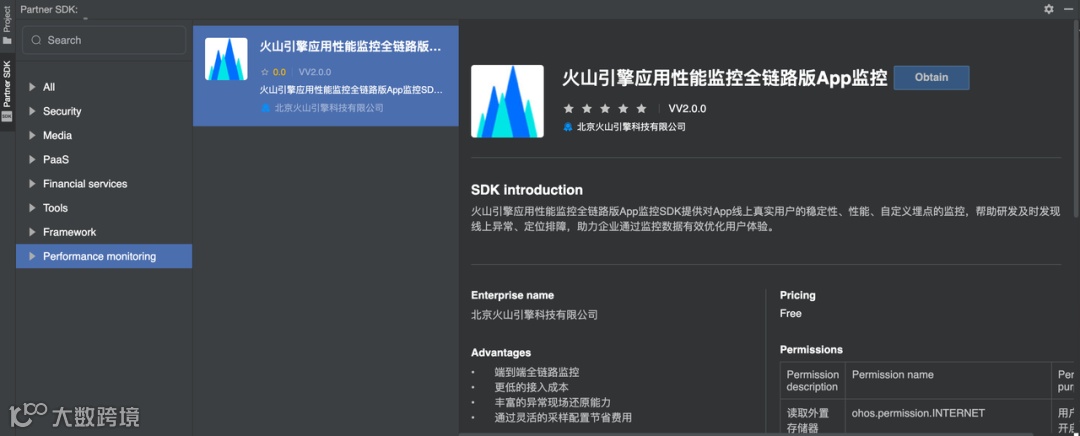Click the first rating star in the detail pane
Screen dimensions: 1080x436
(568, 109)
